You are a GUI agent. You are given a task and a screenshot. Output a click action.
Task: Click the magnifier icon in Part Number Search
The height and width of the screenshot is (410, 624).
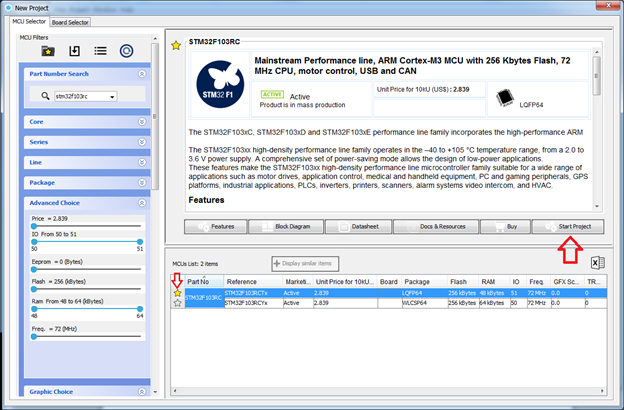pos(45,96)
